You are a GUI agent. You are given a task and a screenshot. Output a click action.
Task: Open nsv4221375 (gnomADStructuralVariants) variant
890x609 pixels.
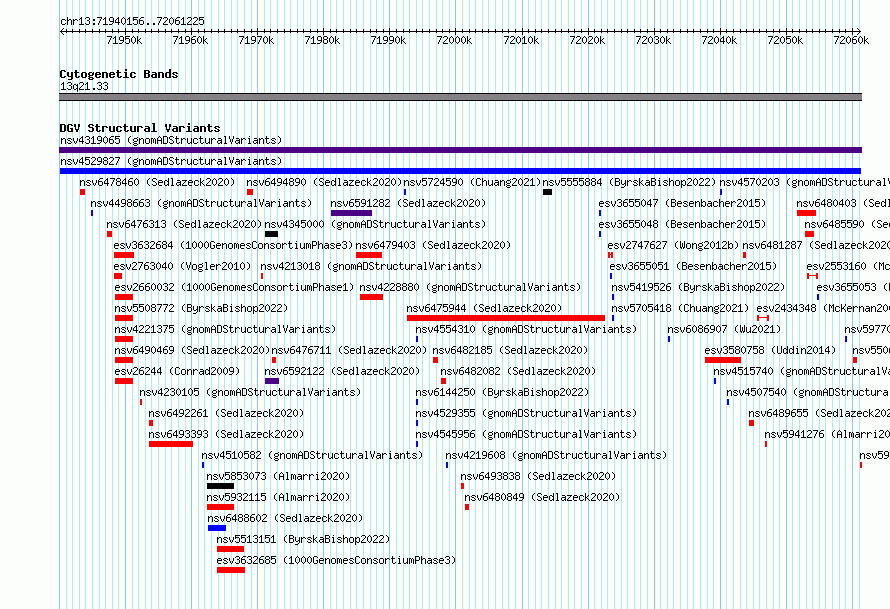[225, 329]
